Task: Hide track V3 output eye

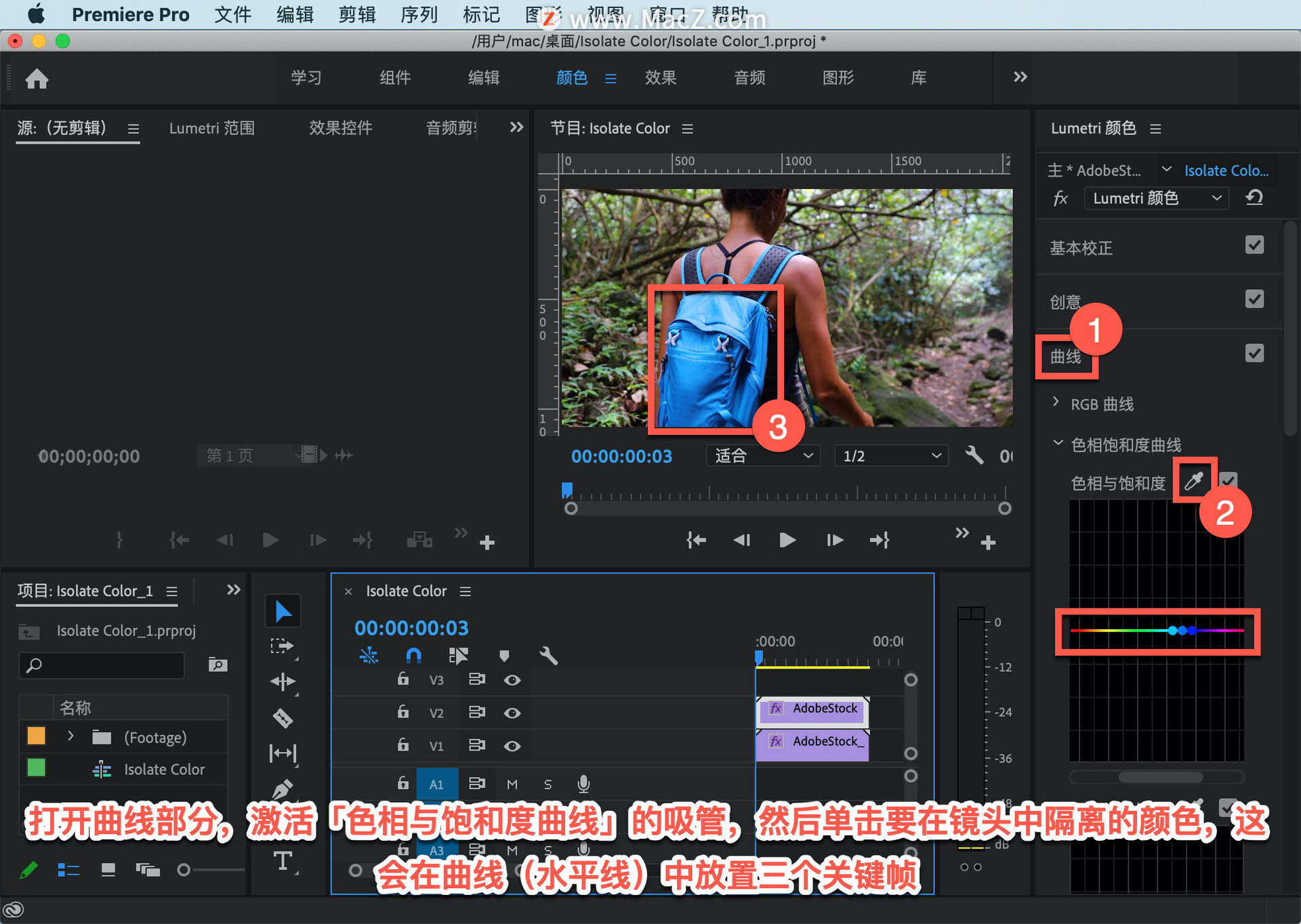Action: click(x=512, y=679)
